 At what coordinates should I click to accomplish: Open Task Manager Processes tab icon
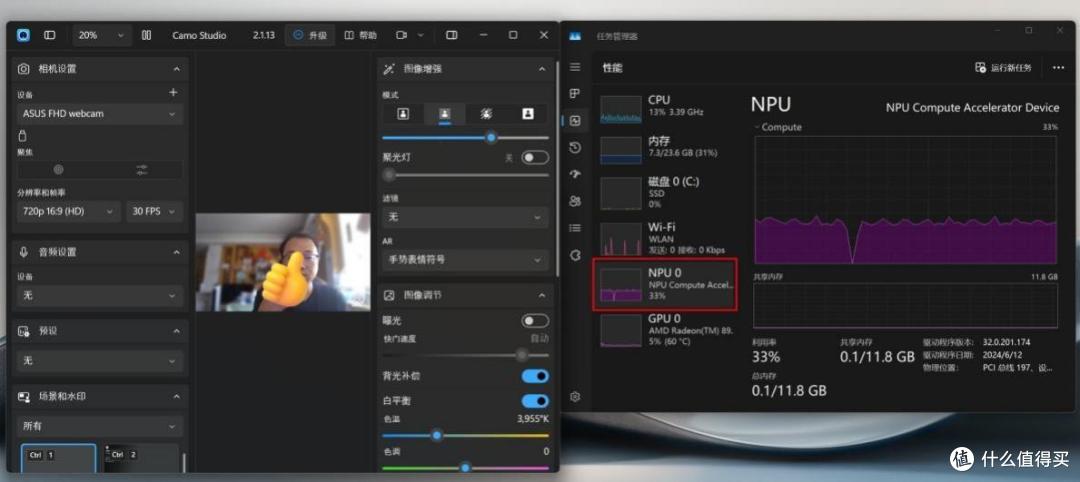[575, 94]
